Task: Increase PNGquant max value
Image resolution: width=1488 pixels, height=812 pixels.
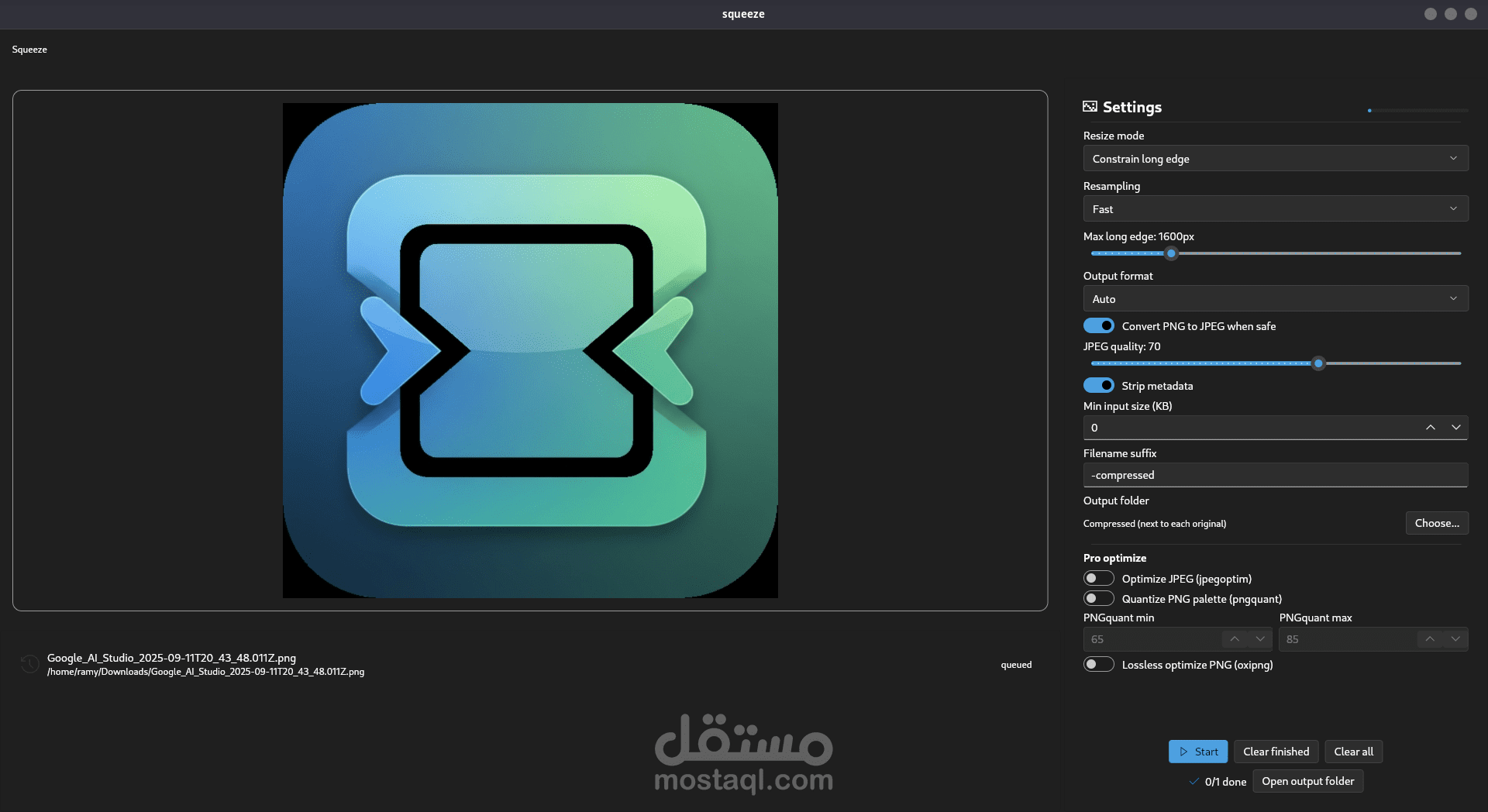Action: click(x=1430, y=639)
